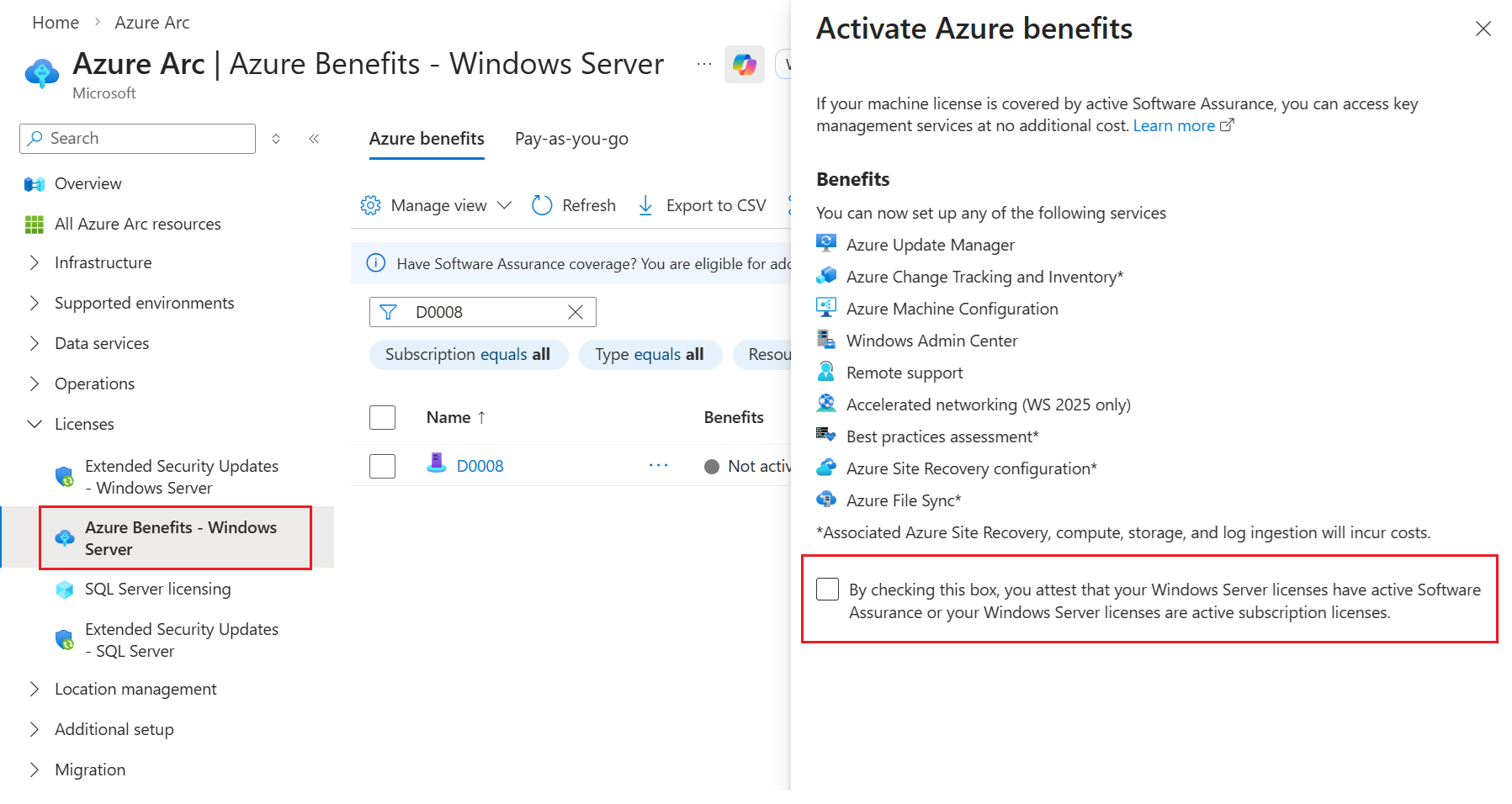Click the Copilot icon in header

[x=745, y=64]
